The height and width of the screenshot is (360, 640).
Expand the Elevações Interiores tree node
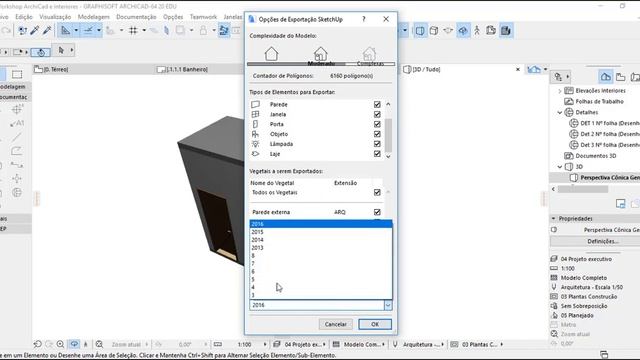point(560,91)
